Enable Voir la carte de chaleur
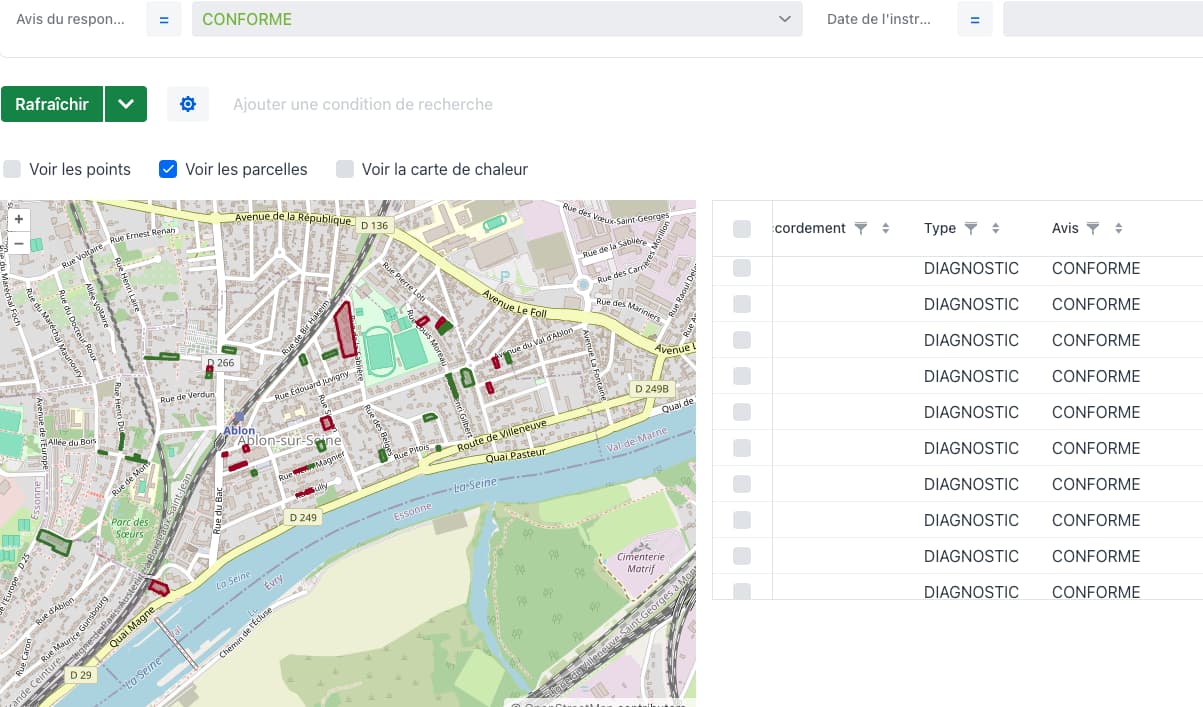Viewport: 1203px width, 707px height. coord(345,169)
